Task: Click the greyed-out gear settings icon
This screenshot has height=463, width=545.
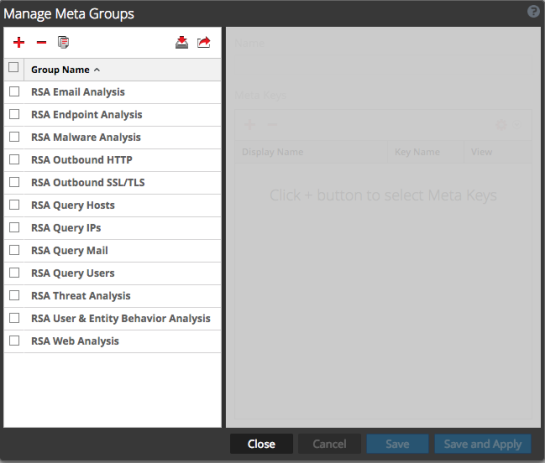Action: pos(501,124)
